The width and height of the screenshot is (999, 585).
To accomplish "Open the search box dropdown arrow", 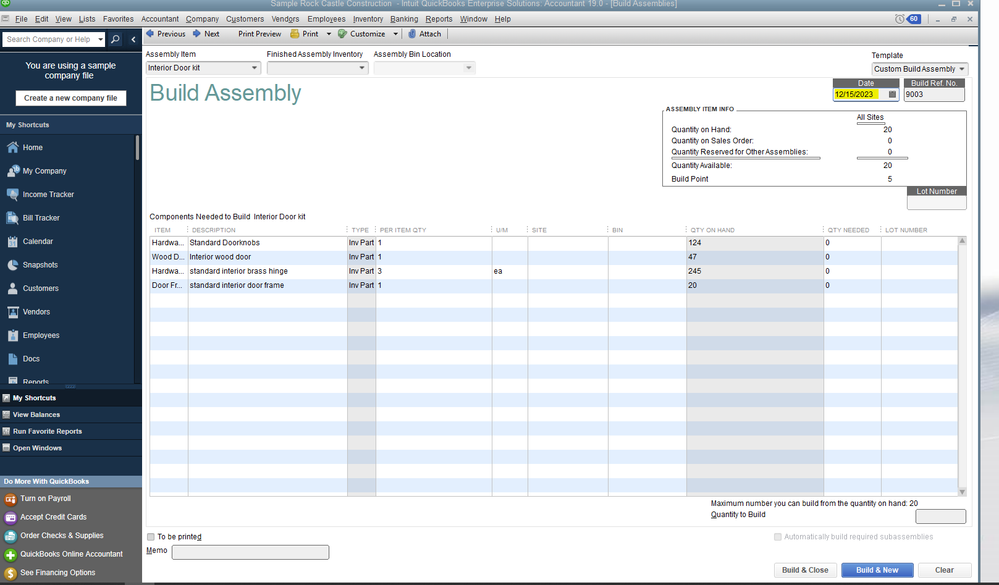I will click(x=101, y=40).
